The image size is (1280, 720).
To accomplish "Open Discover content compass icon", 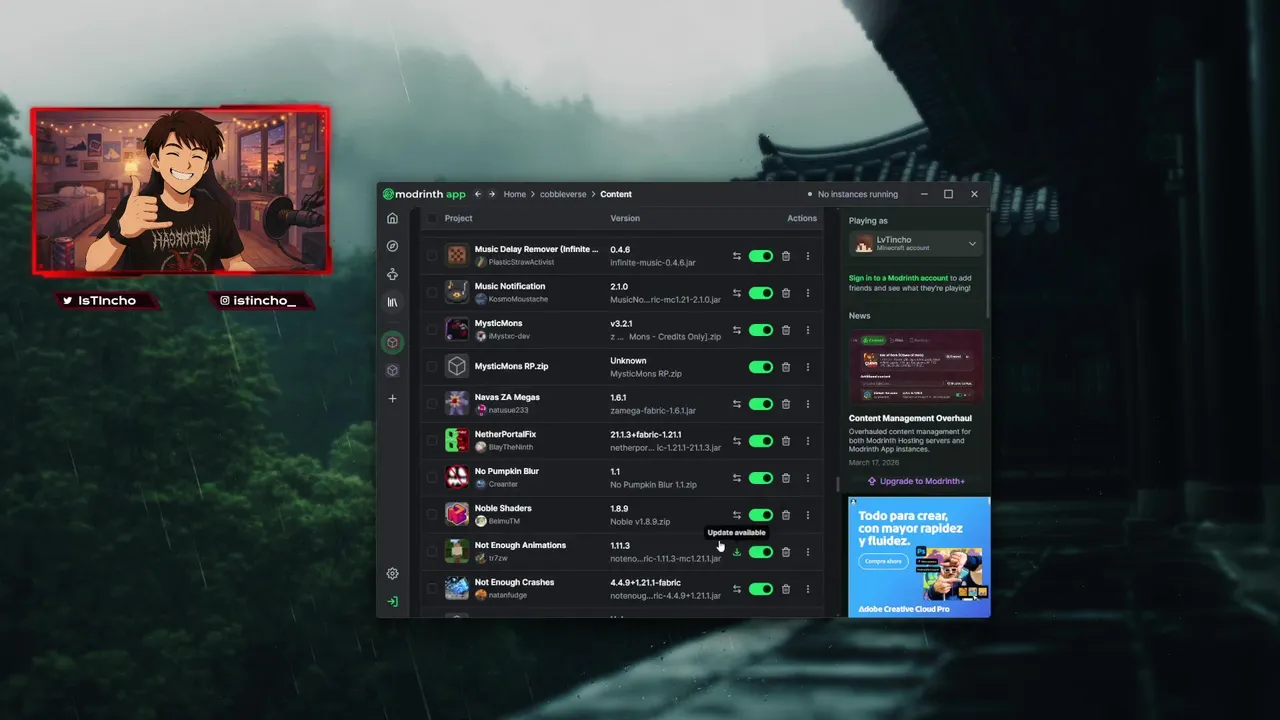I will pyautogui.click(x=392, y=246).
